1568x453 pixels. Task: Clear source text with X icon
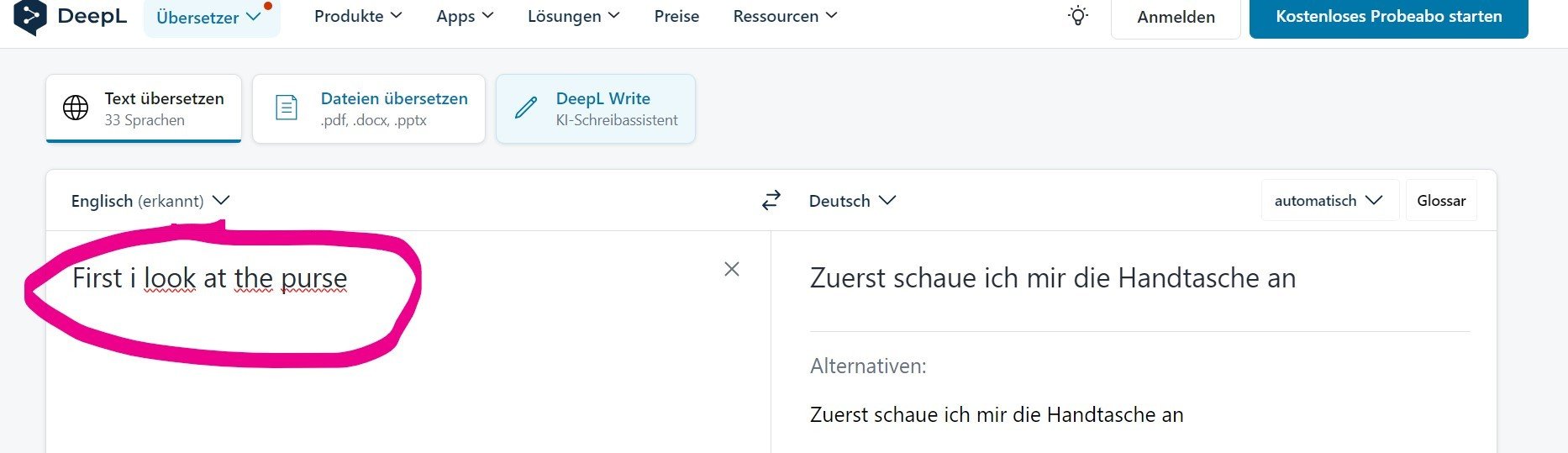(x=732, y=269)
